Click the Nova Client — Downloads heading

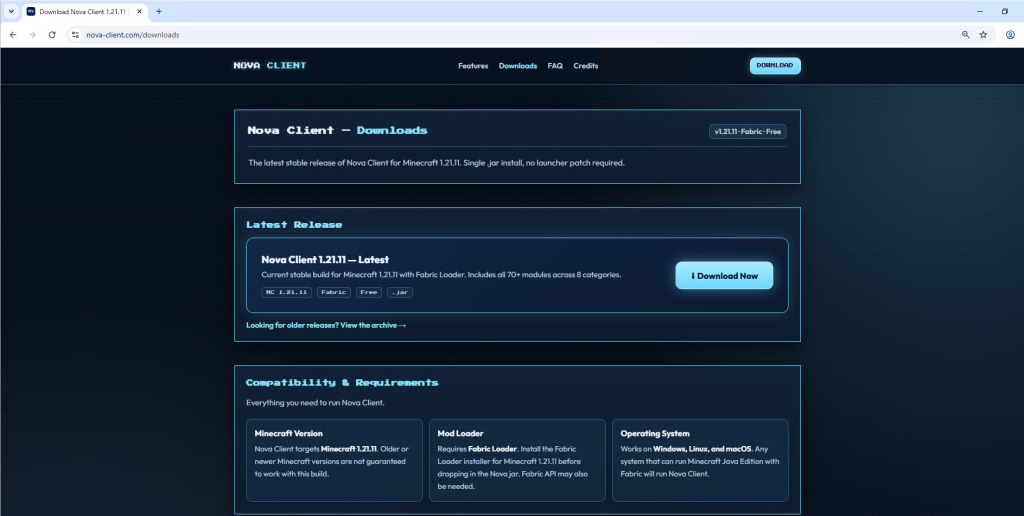[x=338, y=130]
